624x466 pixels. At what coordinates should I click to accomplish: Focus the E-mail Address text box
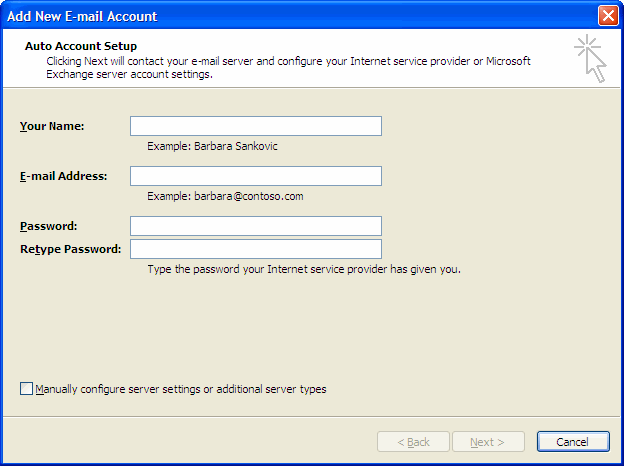(x=256, y=176)
